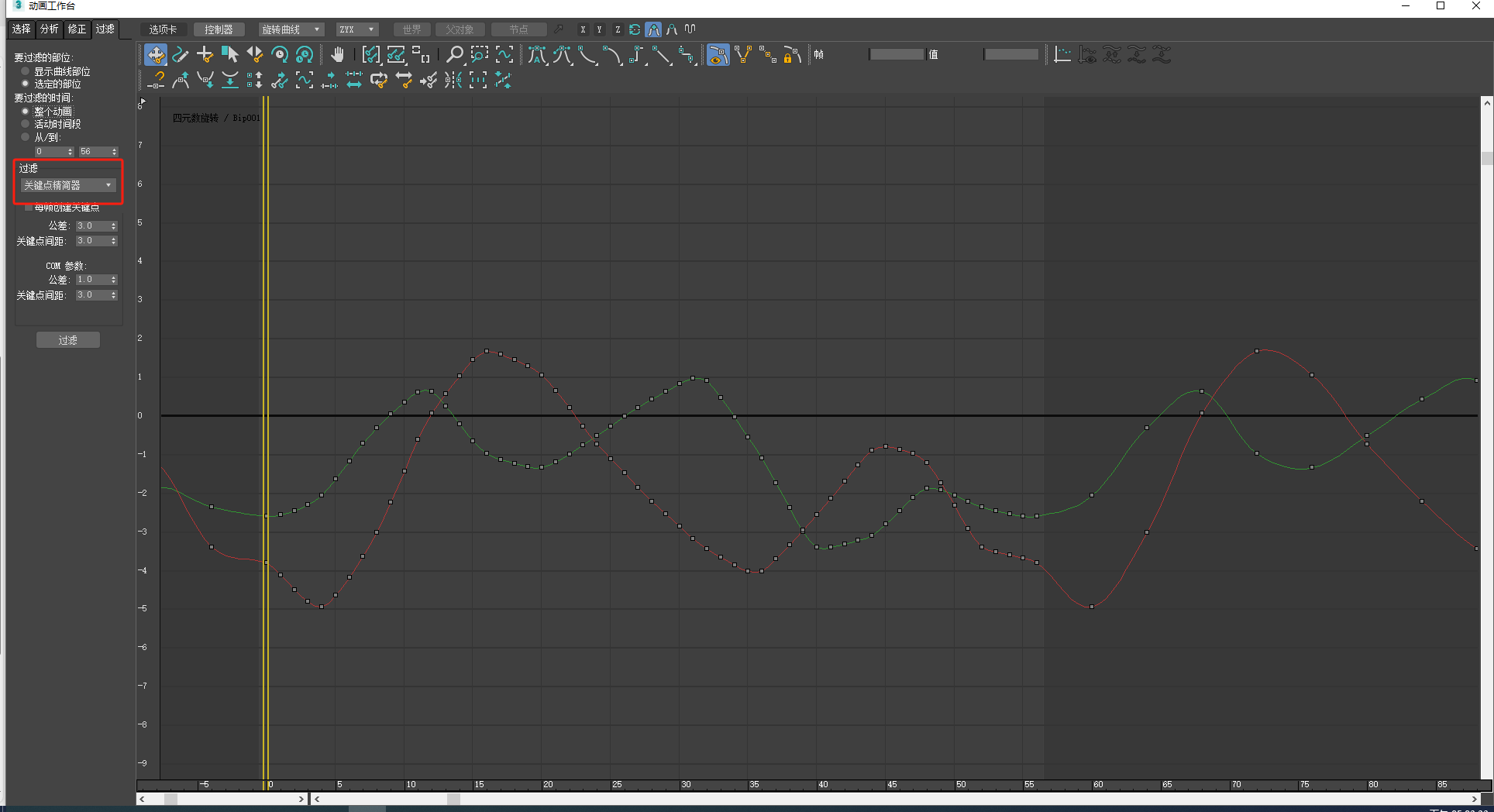
Task: Click the 值 value input field
Action: click(x=1011, y=54)
